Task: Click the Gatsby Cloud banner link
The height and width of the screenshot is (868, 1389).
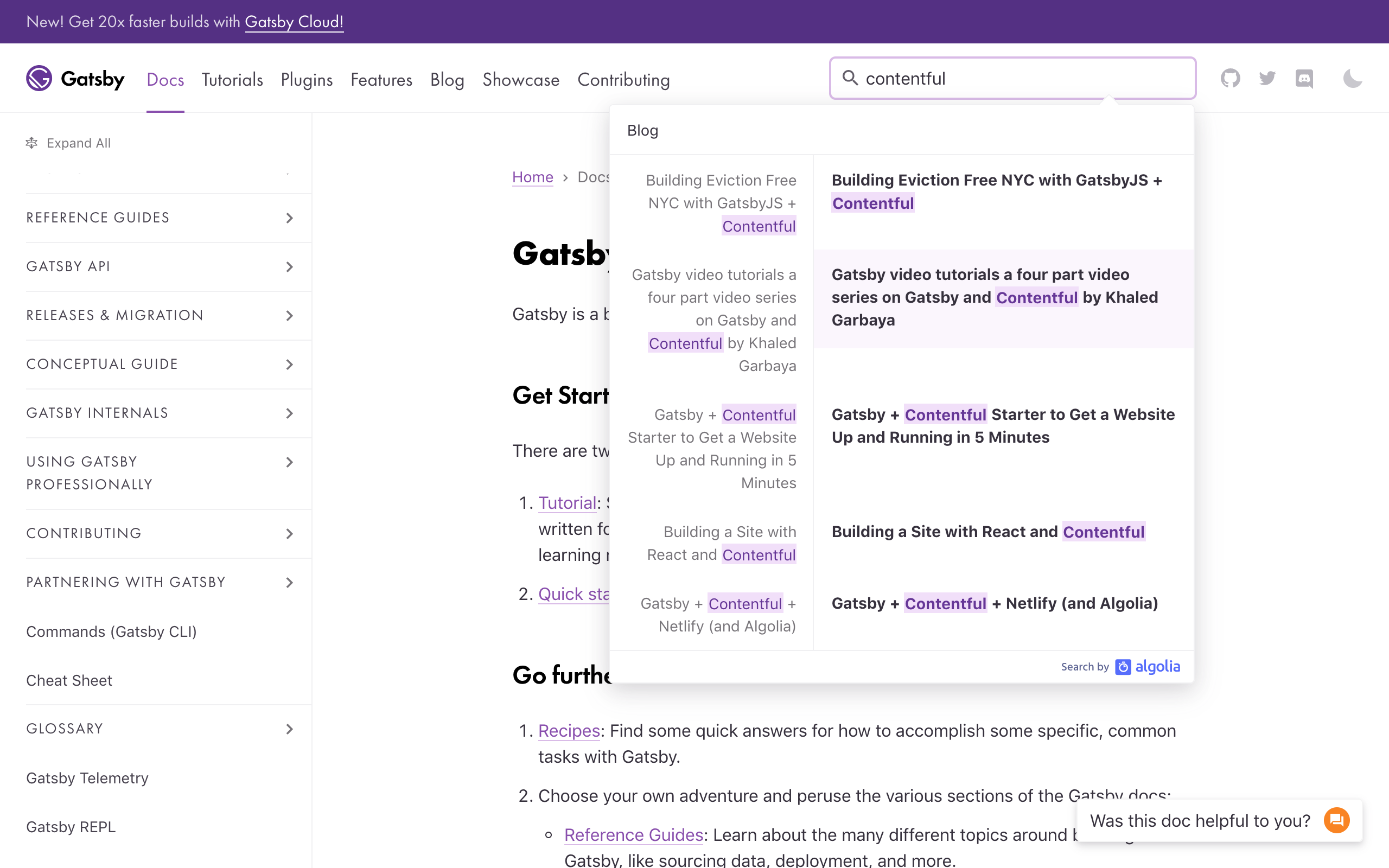Action: click(x=295, y=22)
